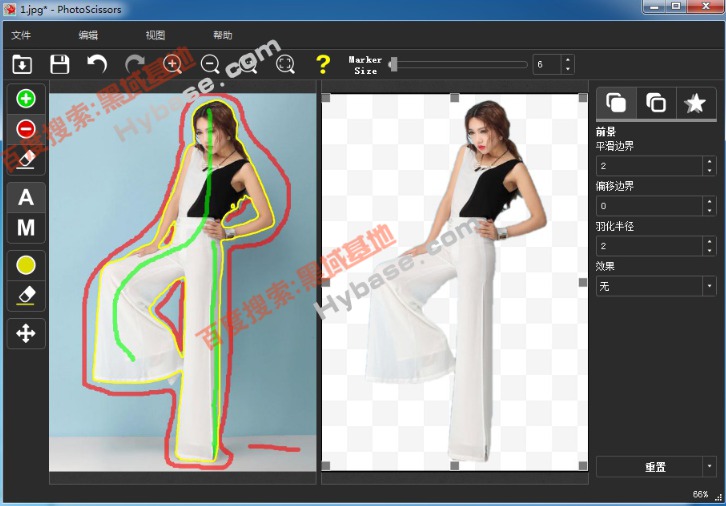Increase Marker Size with up arrow

(x=568, y=60)
